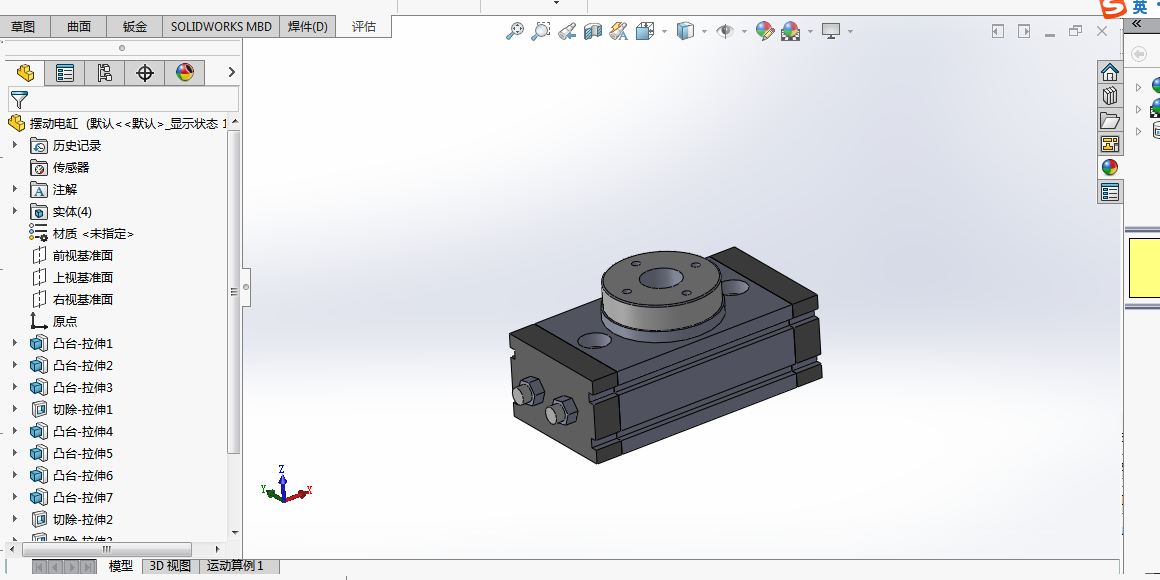
Task: Select the Zoom to Area tool
Action: [541, 31]
